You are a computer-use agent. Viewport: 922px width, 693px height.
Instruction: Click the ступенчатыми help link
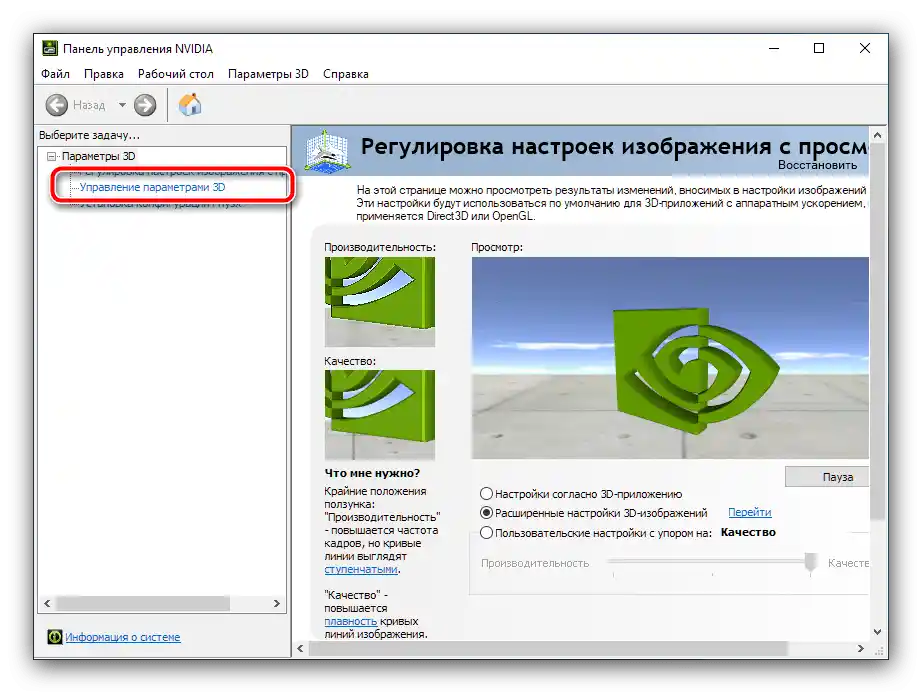tap(361, 569)
